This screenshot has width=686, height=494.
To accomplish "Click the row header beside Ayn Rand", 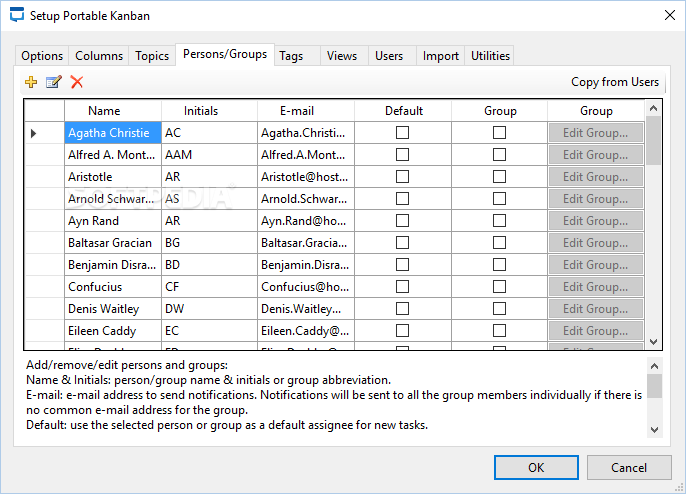I will (45, 221).
